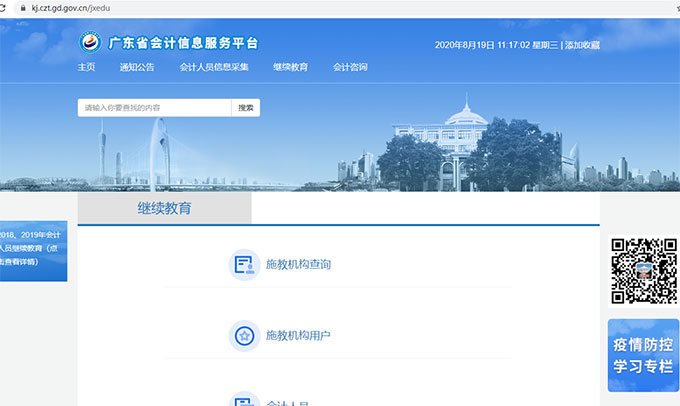Screen dimensions: 680x406
Task: Open 会计人员信息采集 navigation item
Action: 214,68
